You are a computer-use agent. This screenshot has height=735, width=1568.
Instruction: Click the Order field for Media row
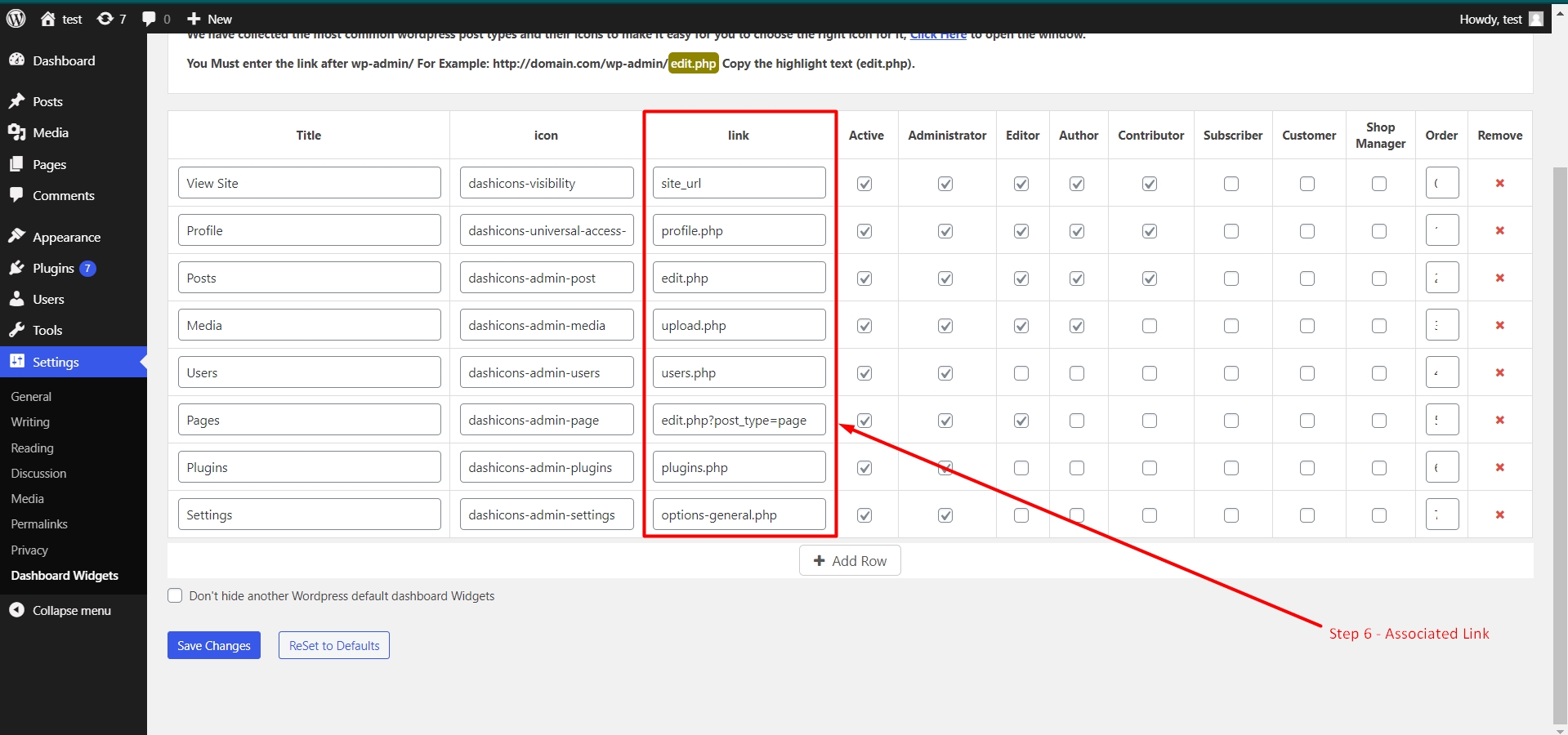click(1442, 325)
